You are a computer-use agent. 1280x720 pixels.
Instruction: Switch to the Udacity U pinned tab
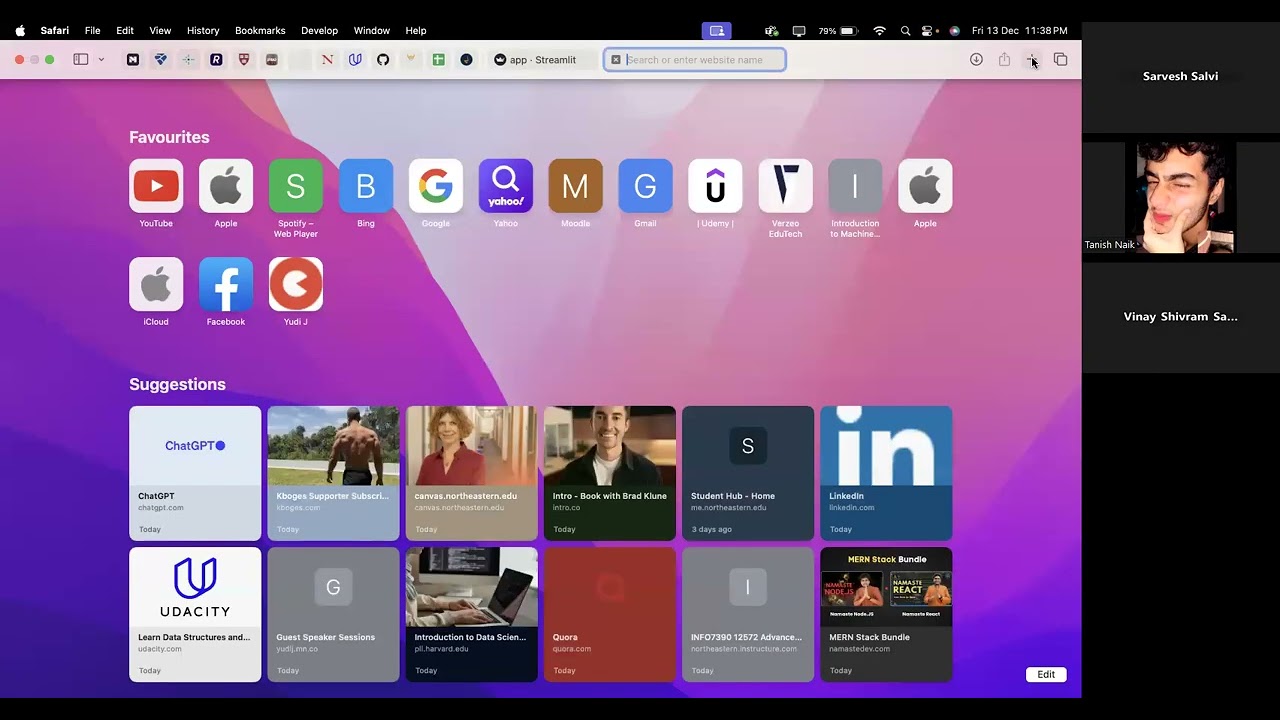coord(355,60)
